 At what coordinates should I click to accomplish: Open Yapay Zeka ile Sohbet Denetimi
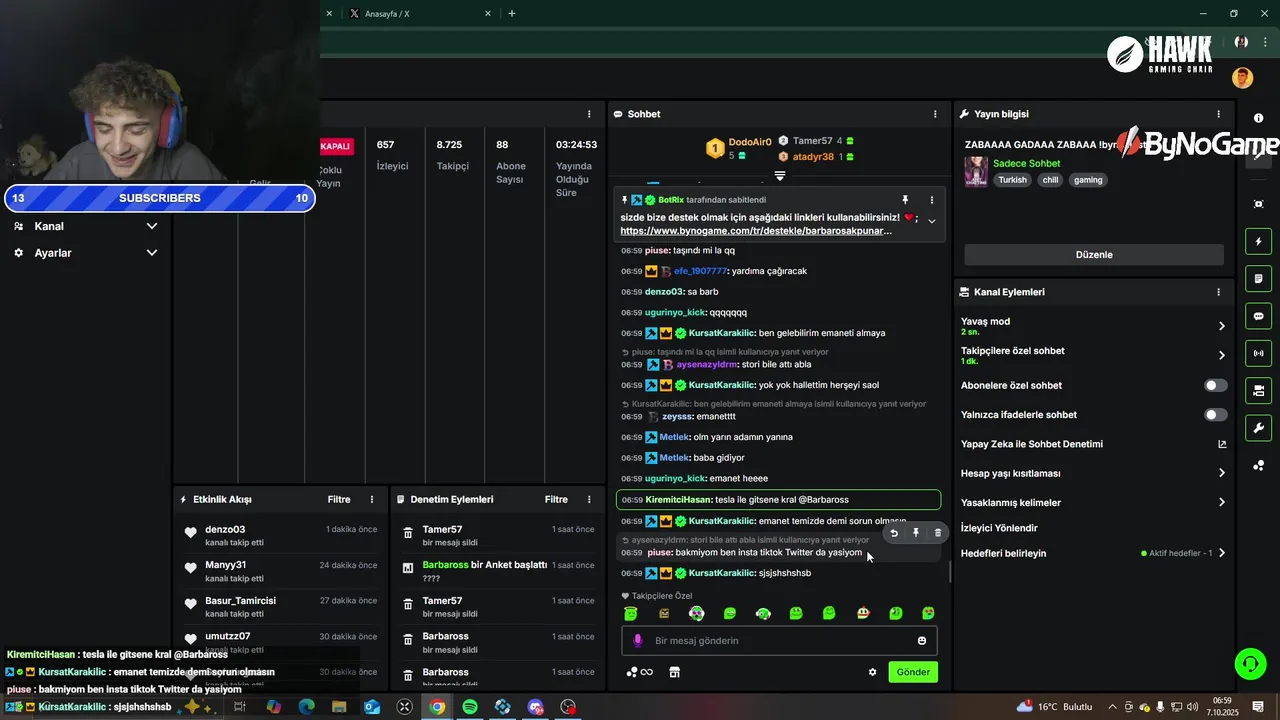point(1093,444)
